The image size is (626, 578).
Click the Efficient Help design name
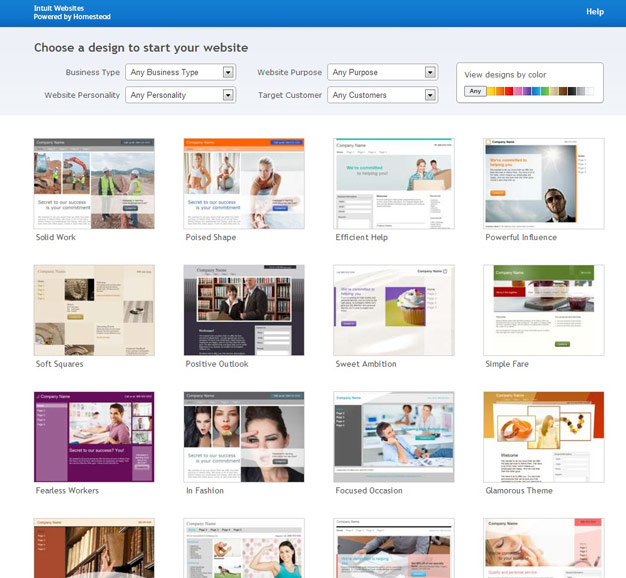point(362,237)
